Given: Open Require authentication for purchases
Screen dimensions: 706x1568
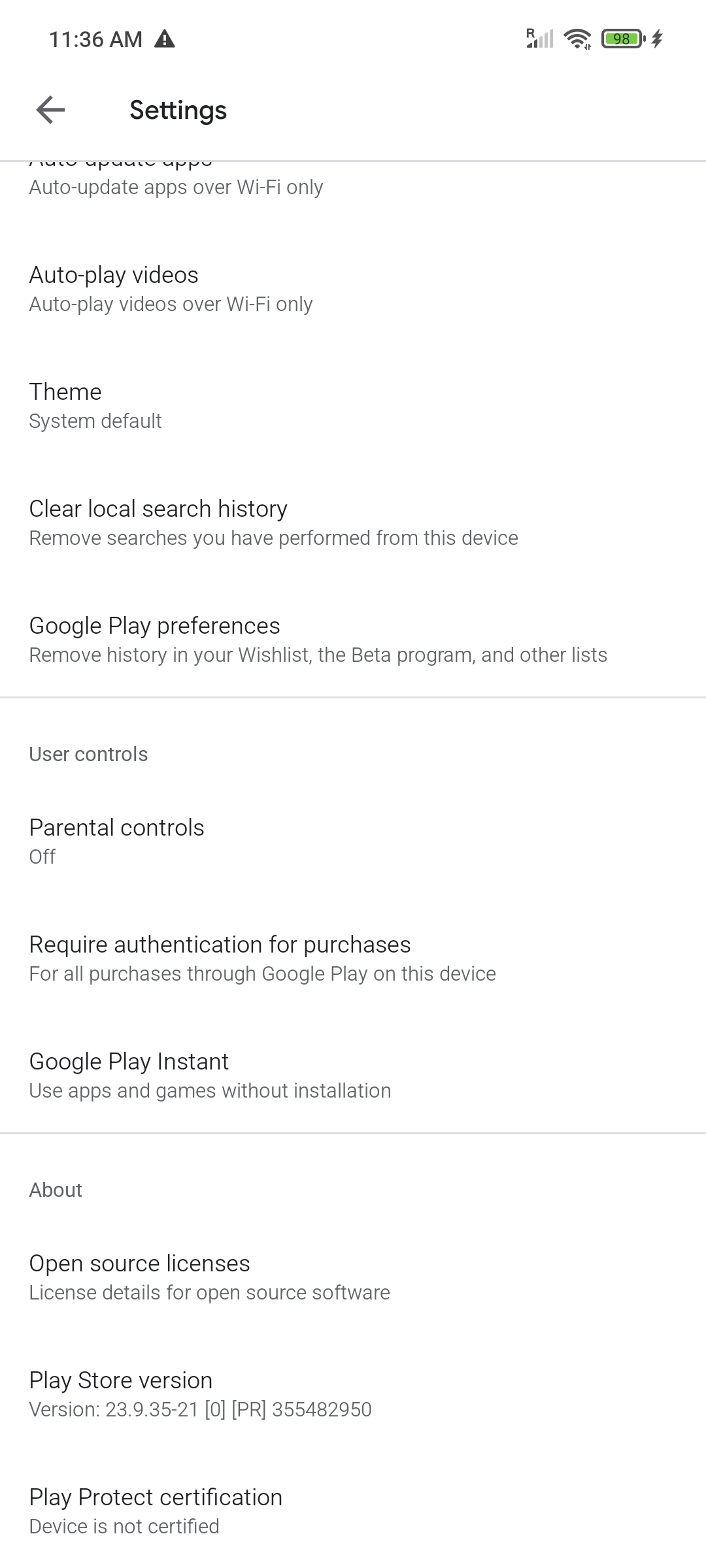Looking at the screenshot, I should [x=353, y=958].
